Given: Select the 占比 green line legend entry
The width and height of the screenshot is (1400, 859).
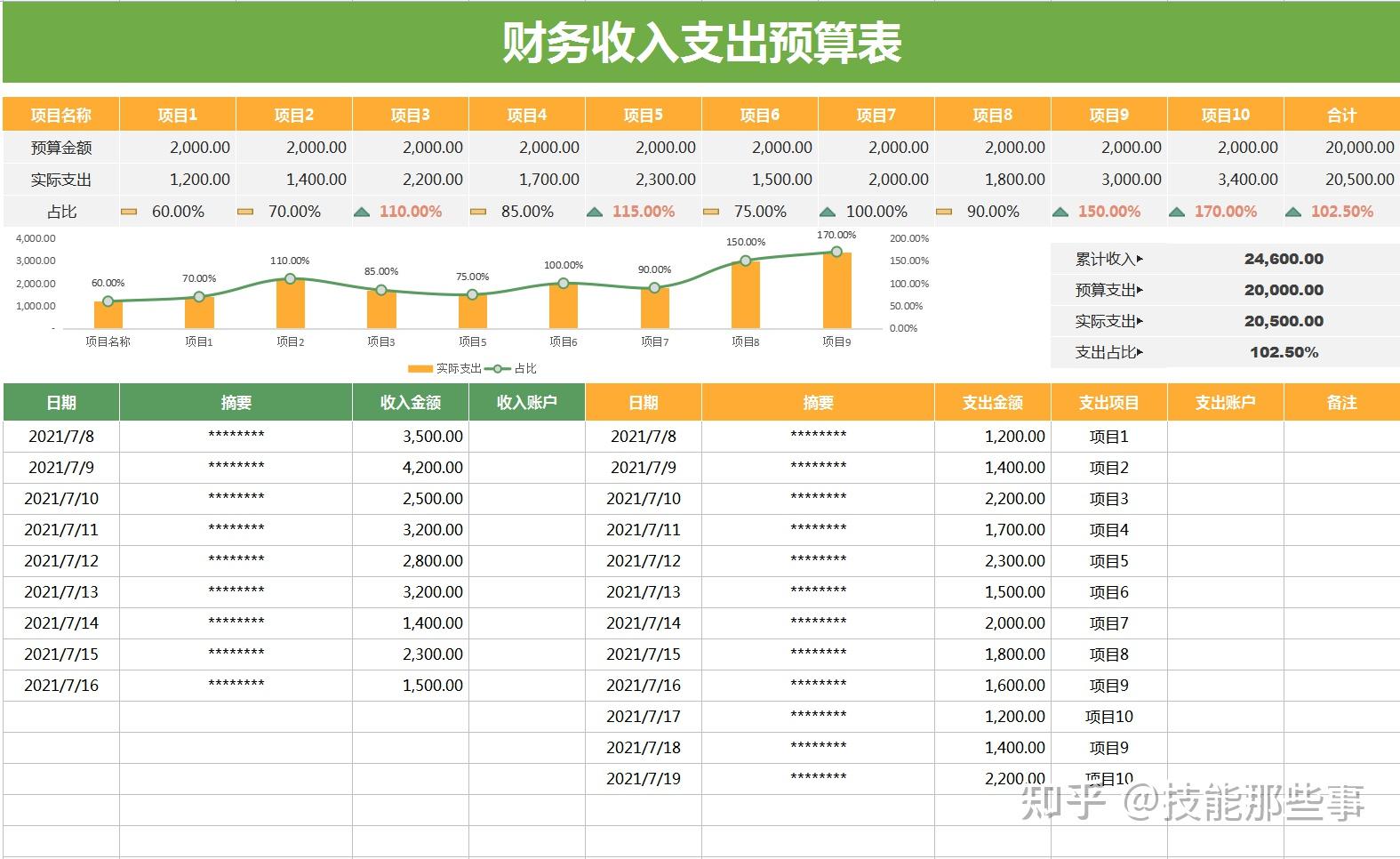Looking at the screenshot, I should [511, 368].
